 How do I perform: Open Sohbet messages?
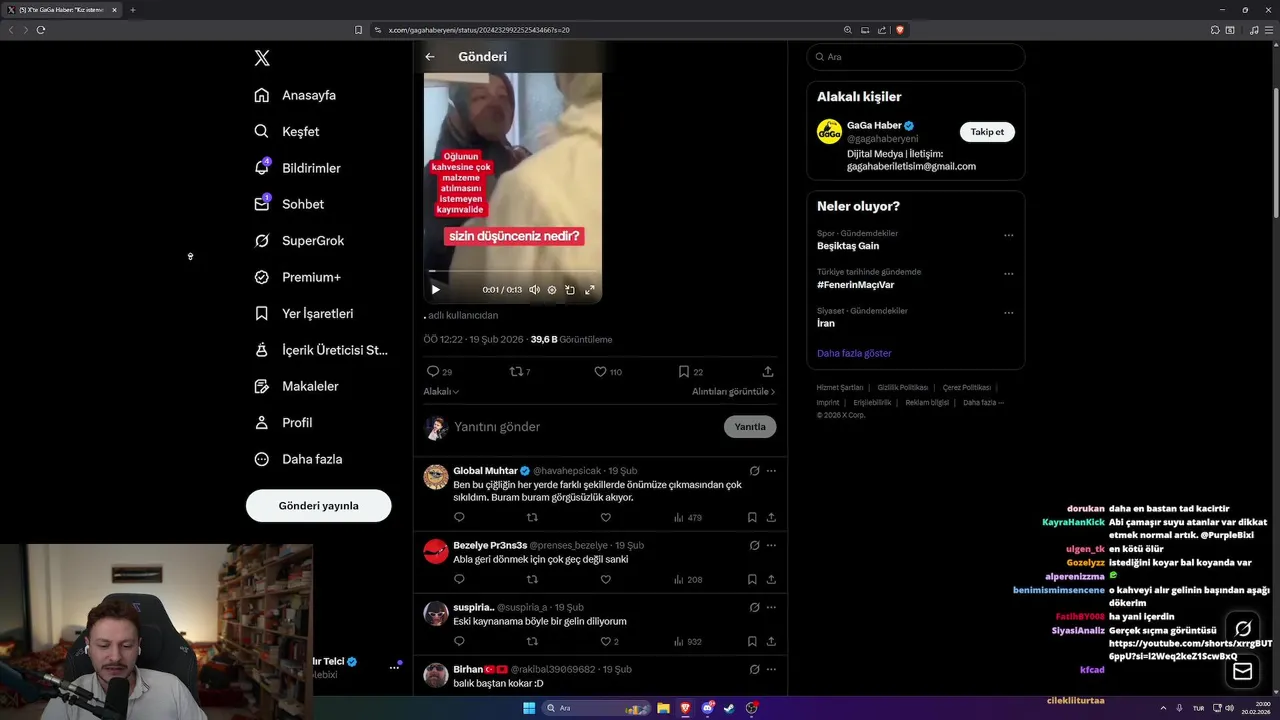coord(289,204)
